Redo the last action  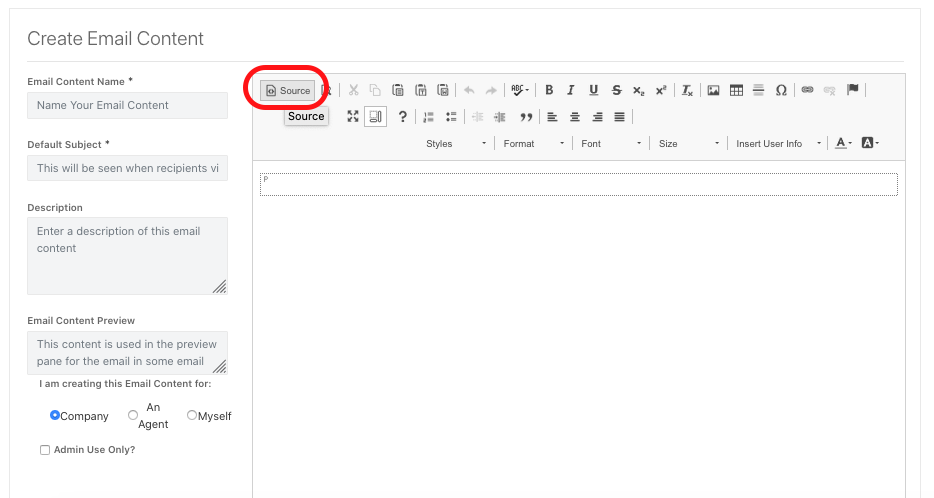tap(491, 90)
